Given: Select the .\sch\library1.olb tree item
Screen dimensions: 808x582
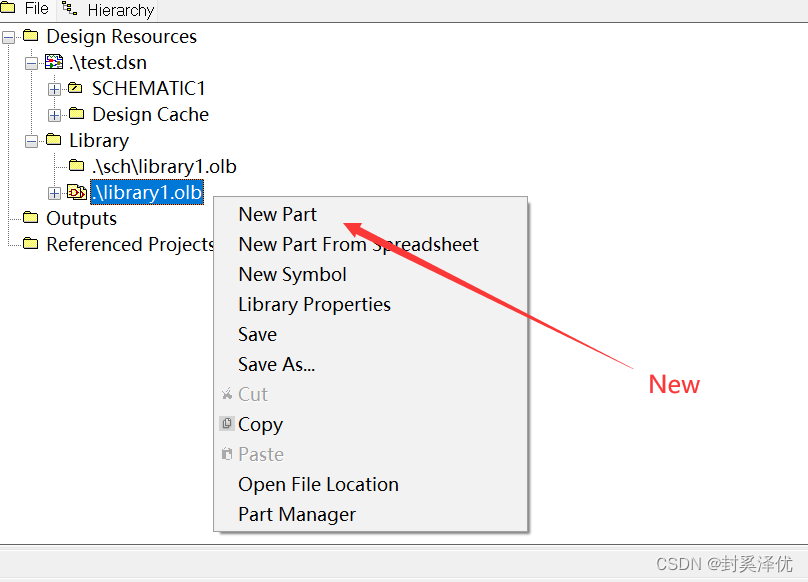Looking at the screenshot, I should pyautogui.click(x=164, y=166).
